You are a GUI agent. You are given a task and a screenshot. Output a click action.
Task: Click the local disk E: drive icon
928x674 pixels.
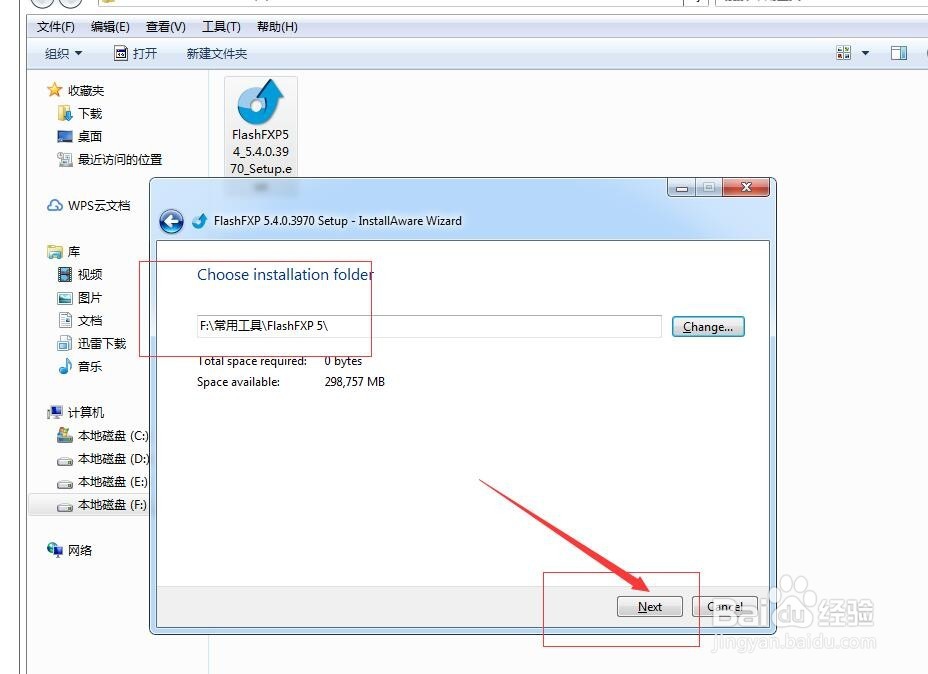point(65,483)
